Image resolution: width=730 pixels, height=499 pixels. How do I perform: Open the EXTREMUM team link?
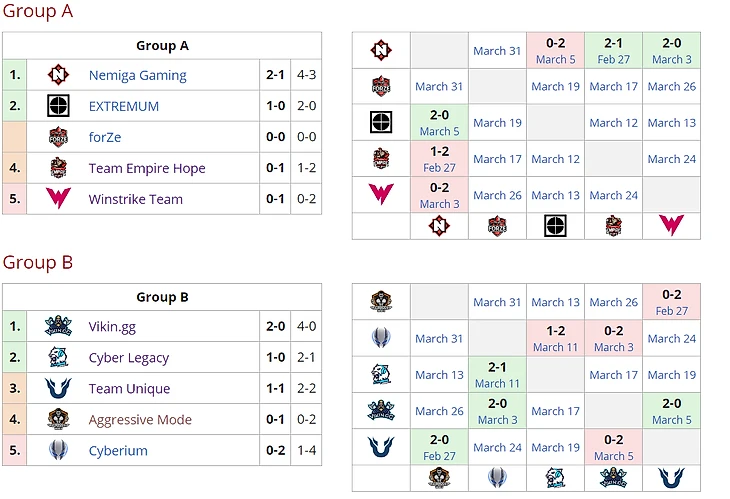coord(124,106)
